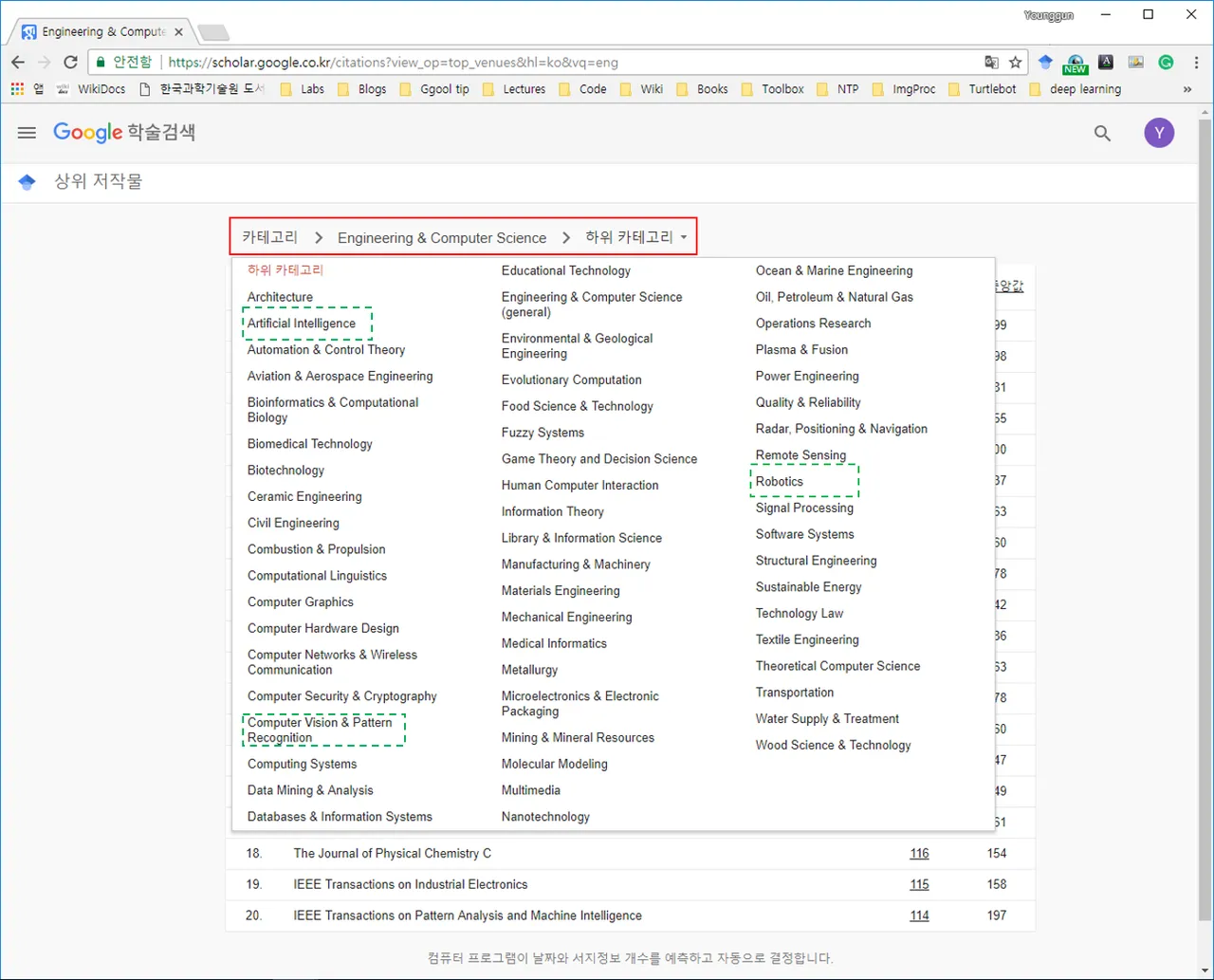1214x980 pixels.
Task: Click the translate page icon in address bar
Action: coord(991,62)
